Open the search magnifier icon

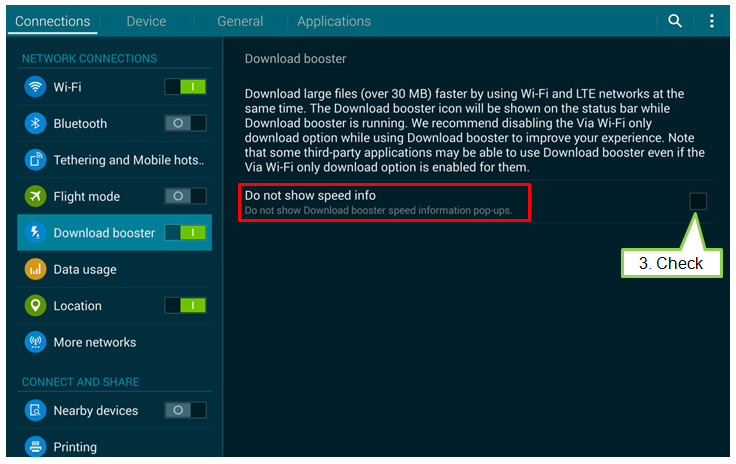pos(675,21)
